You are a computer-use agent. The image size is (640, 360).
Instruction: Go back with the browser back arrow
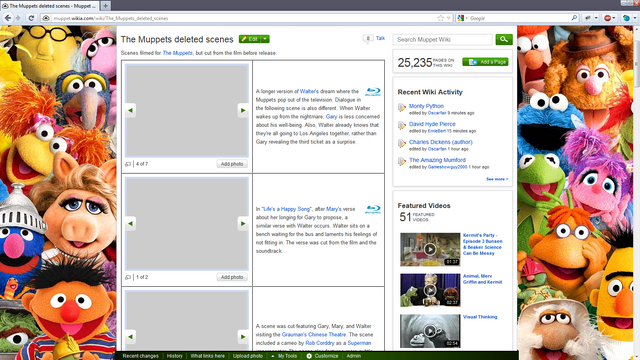(8, 18)
